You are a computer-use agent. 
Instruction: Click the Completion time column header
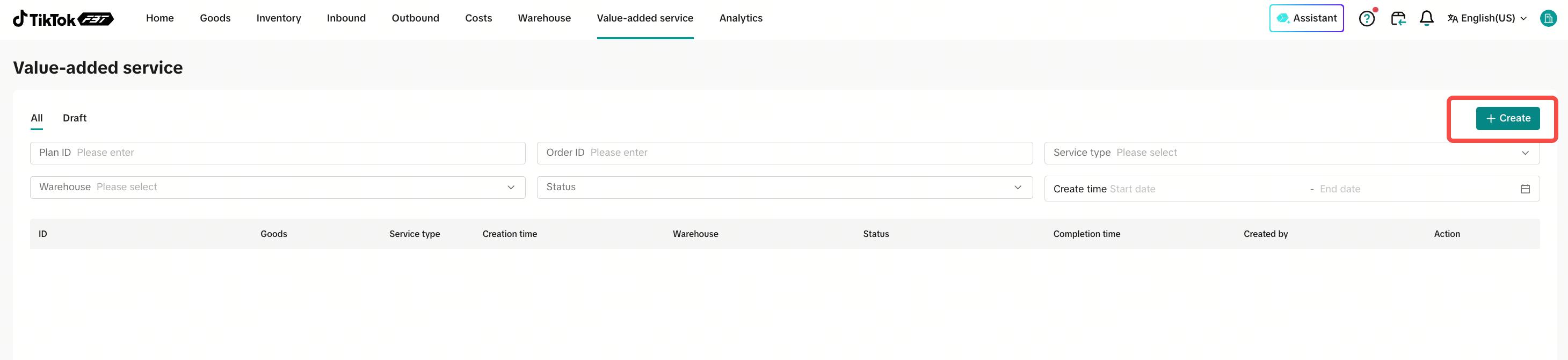click(x=1086, y=234)
